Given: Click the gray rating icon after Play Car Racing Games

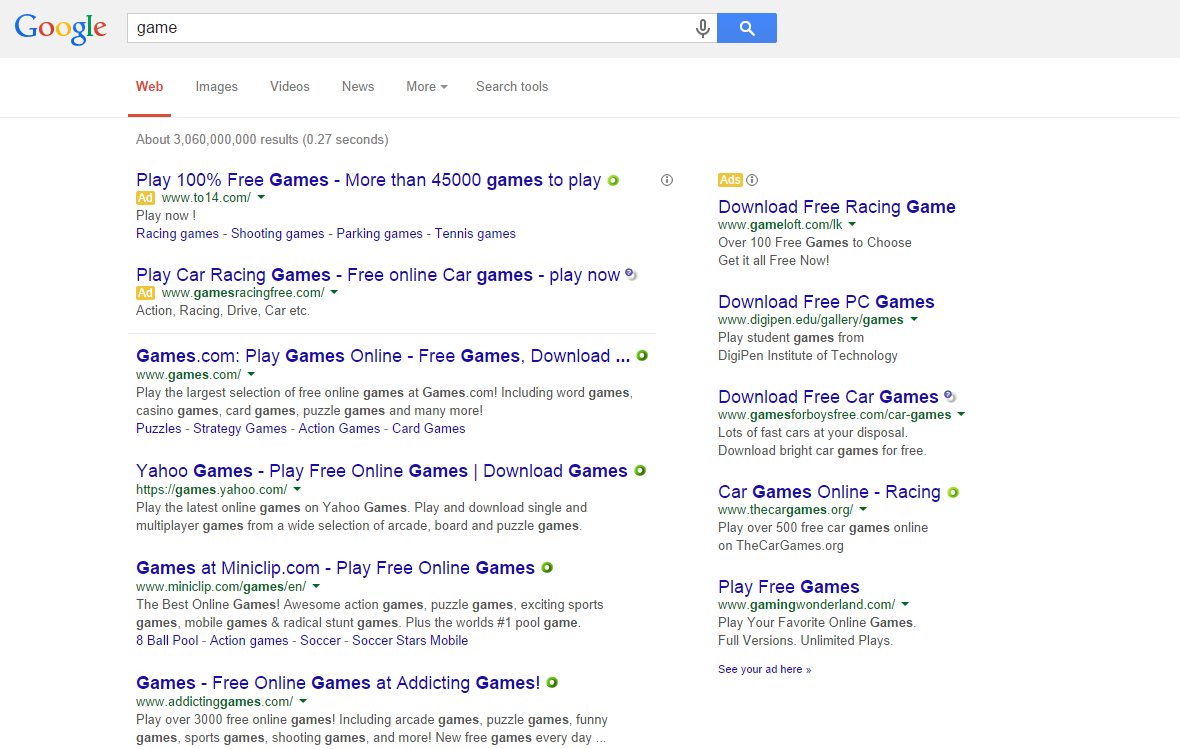Looking at the screenshot, I should point(631,275).
